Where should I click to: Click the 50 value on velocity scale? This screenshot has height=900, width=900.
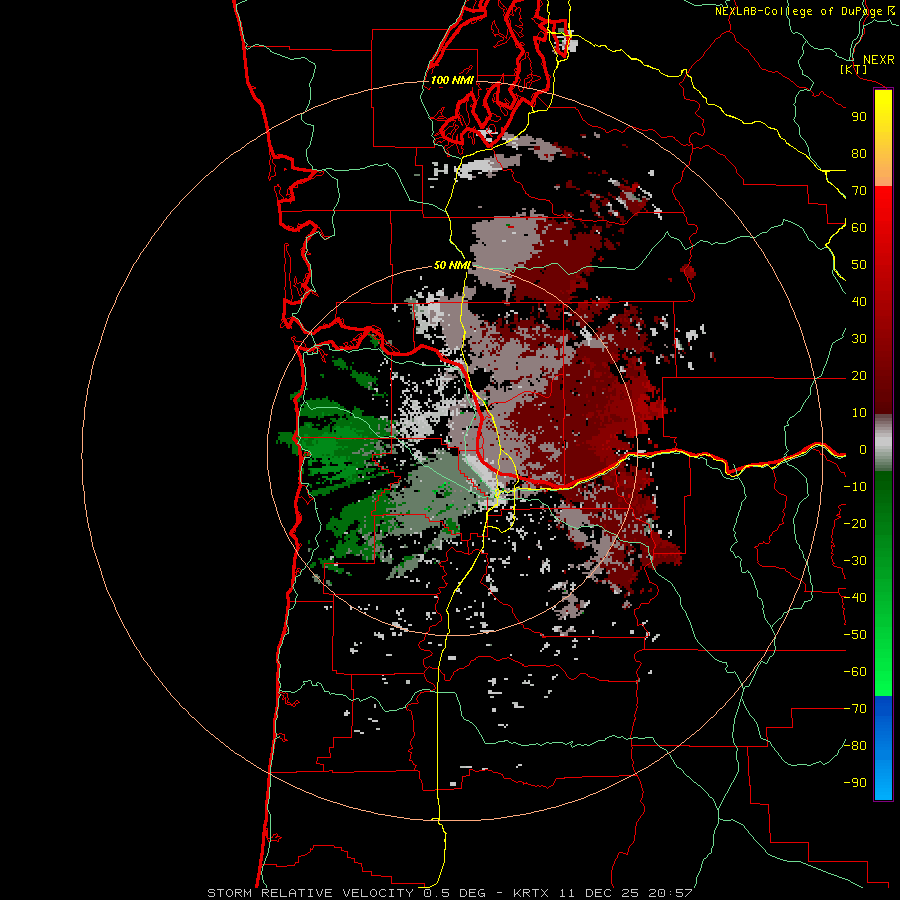pyautogui.click(x=859, y=265)
